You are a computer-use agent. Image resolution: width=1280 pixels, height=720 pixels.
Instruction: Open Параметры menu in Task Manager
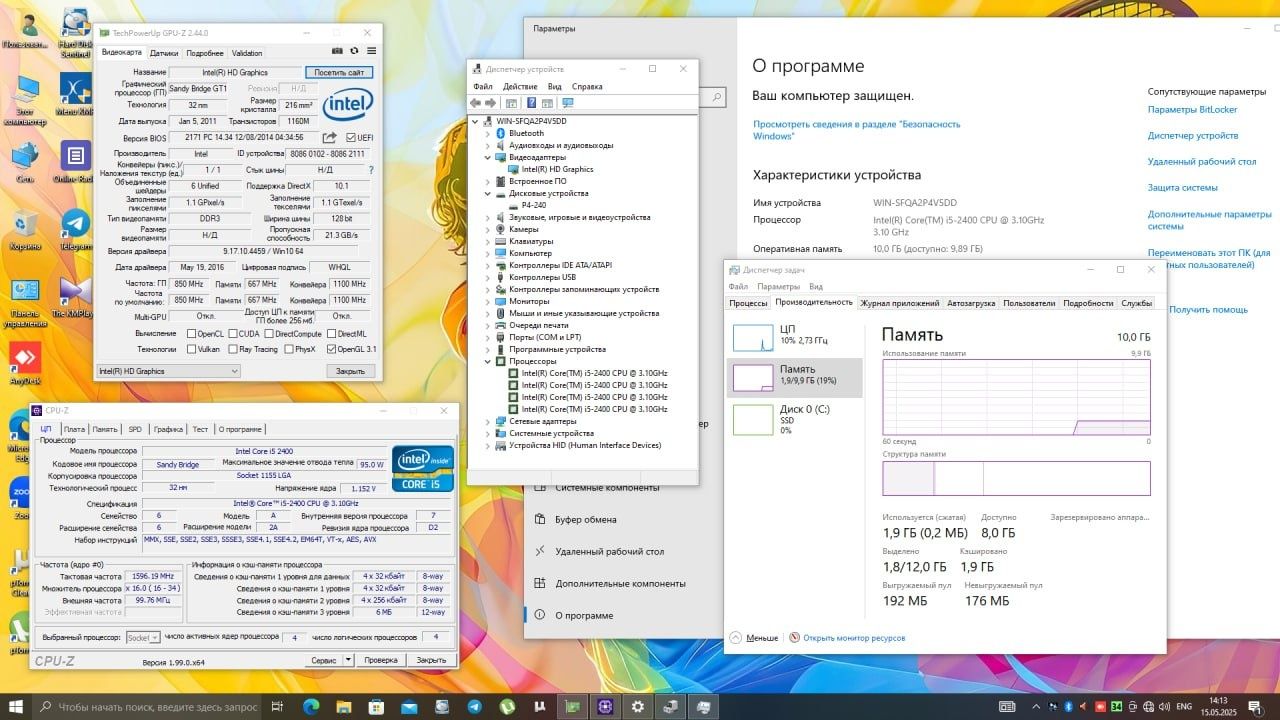pos(778,286)
